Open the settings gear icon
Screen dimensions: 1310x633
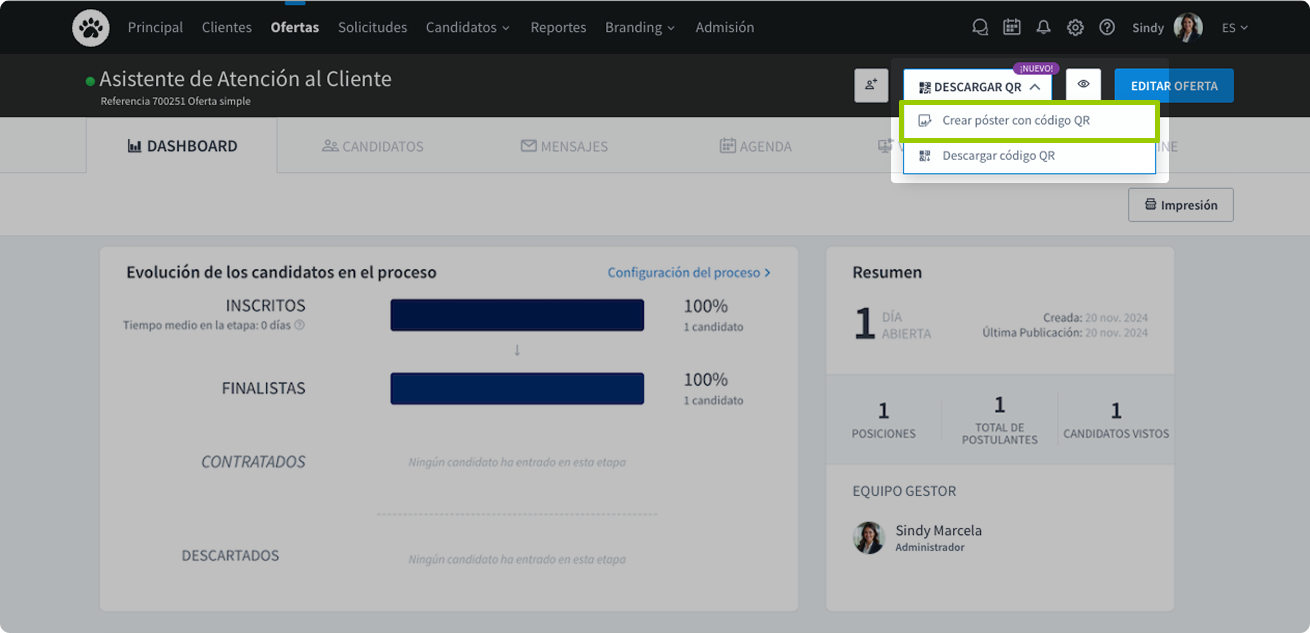[x=1075, y=28]
